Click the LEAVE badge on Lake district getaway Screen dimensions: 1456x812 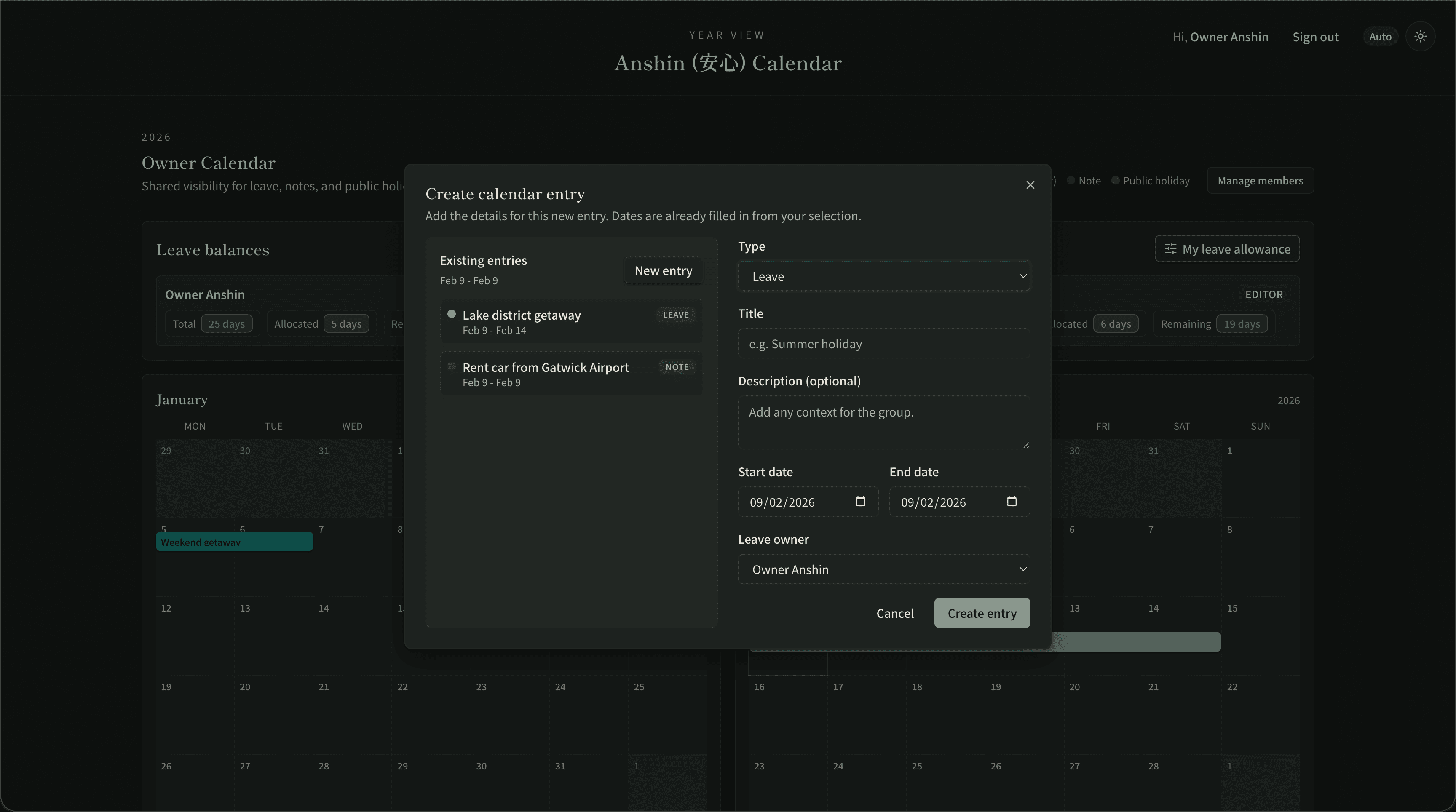(x=675, y=315)
